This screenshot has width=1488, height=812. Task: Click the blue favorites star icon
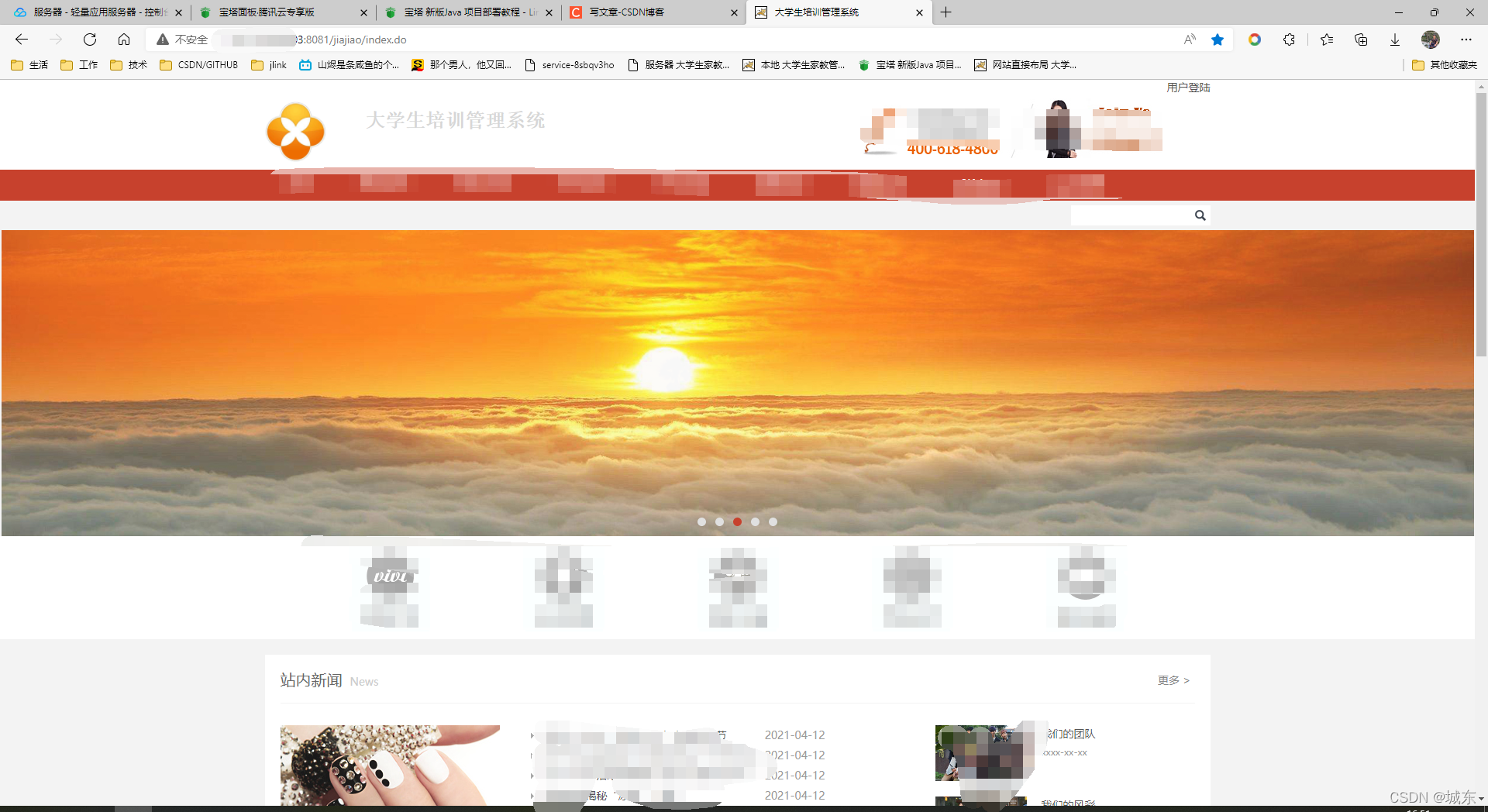[x=1218, y=40]
